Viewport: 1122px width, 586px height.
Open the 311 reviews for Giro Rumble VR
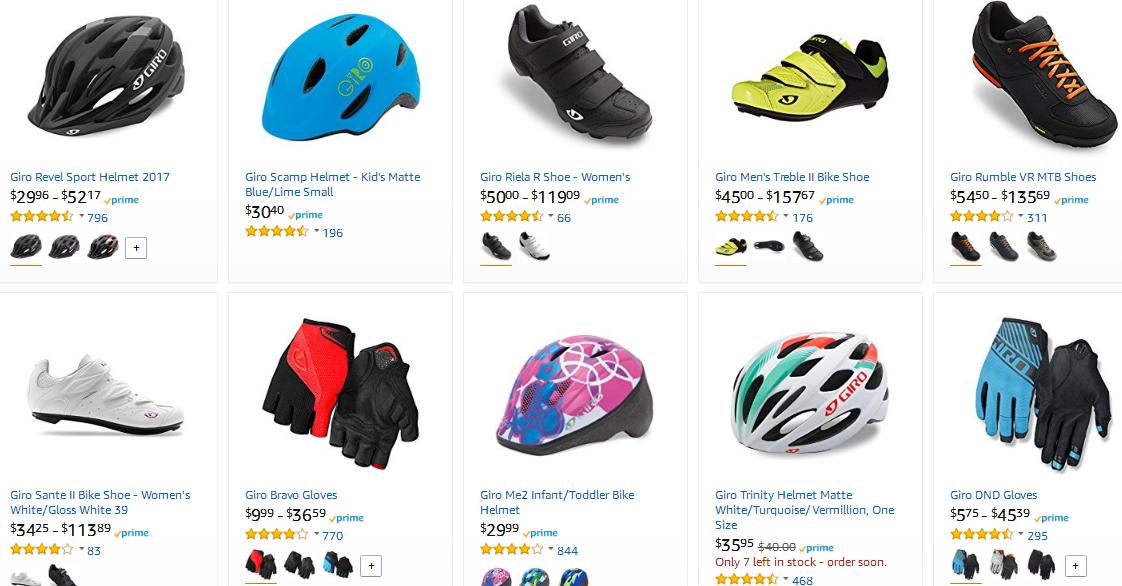(1037, 218)
